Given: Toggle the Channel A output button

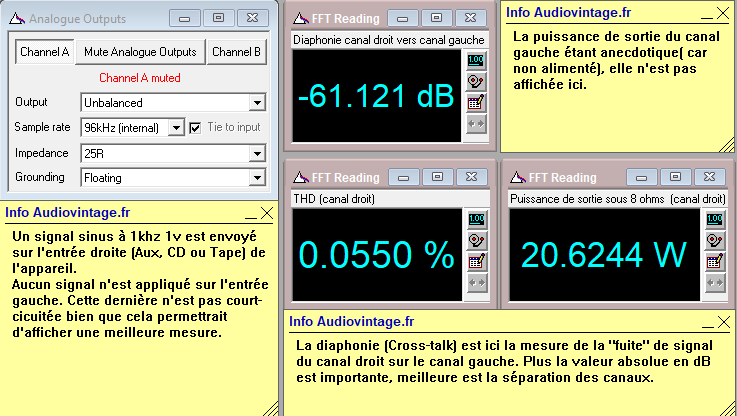Looking at the screenshot, I should (x=45, y=52).
